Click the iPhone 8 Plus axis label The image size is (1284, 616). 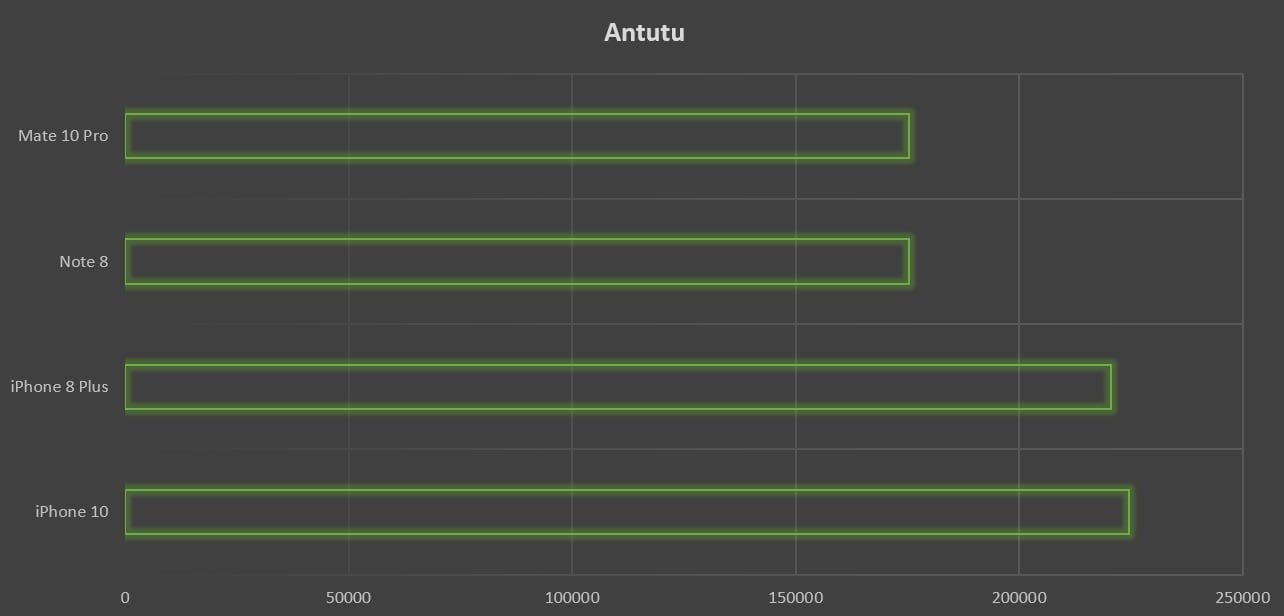point(59,386)
